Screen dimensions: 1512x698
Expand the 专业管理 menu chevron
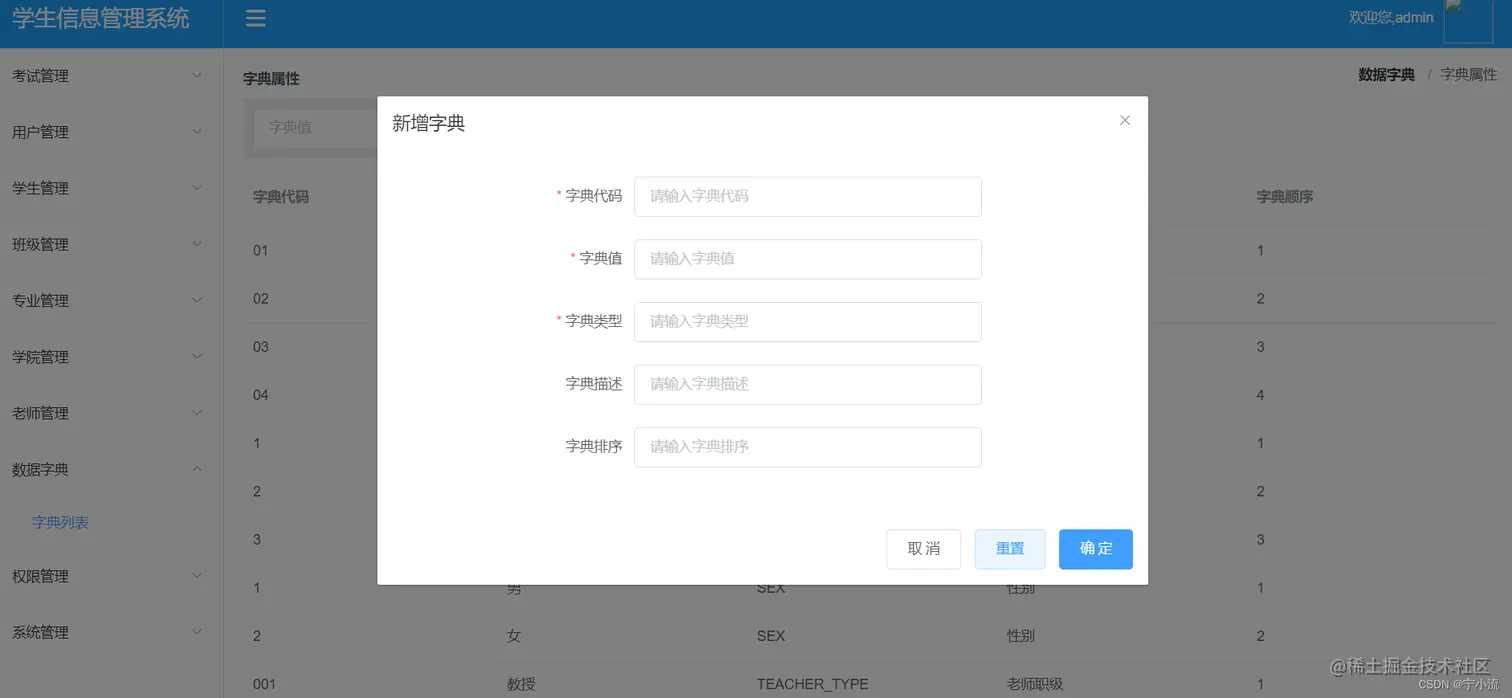(x=197, y=300)
